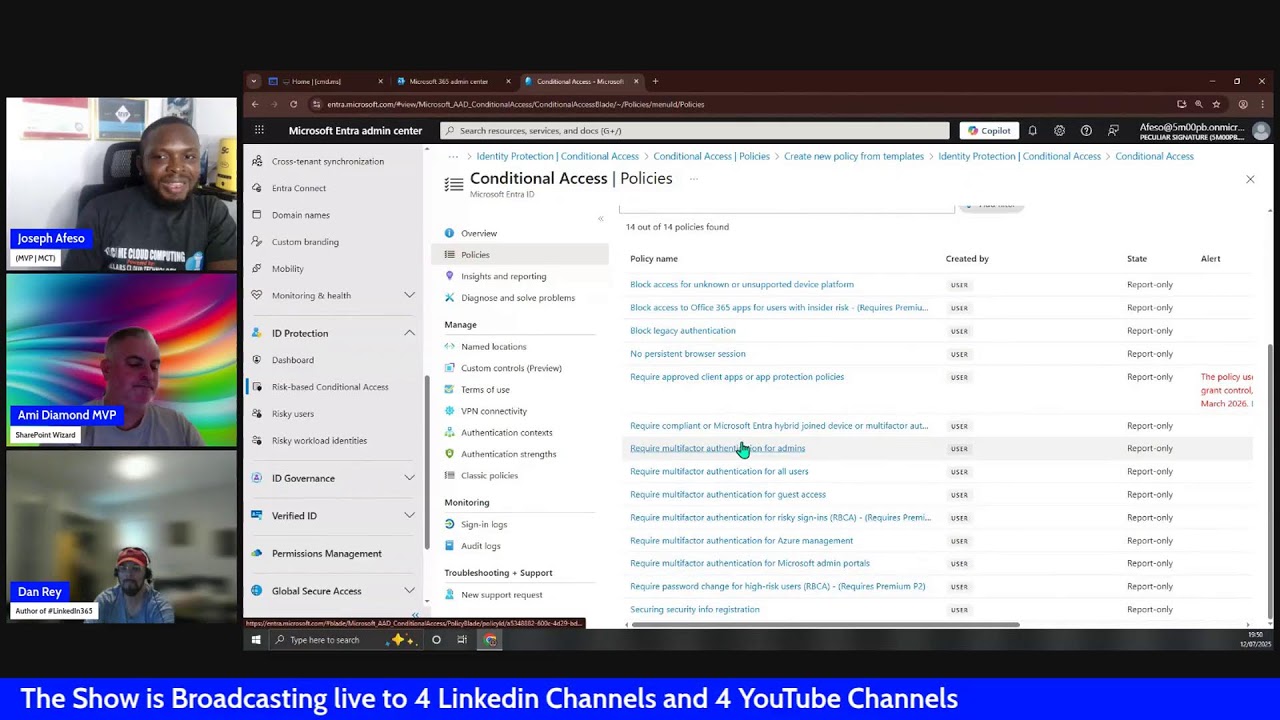Open Entra Connect in sidebar
Image resolution: width=1280 pixels, height=720 pixels.
point(299,188)
